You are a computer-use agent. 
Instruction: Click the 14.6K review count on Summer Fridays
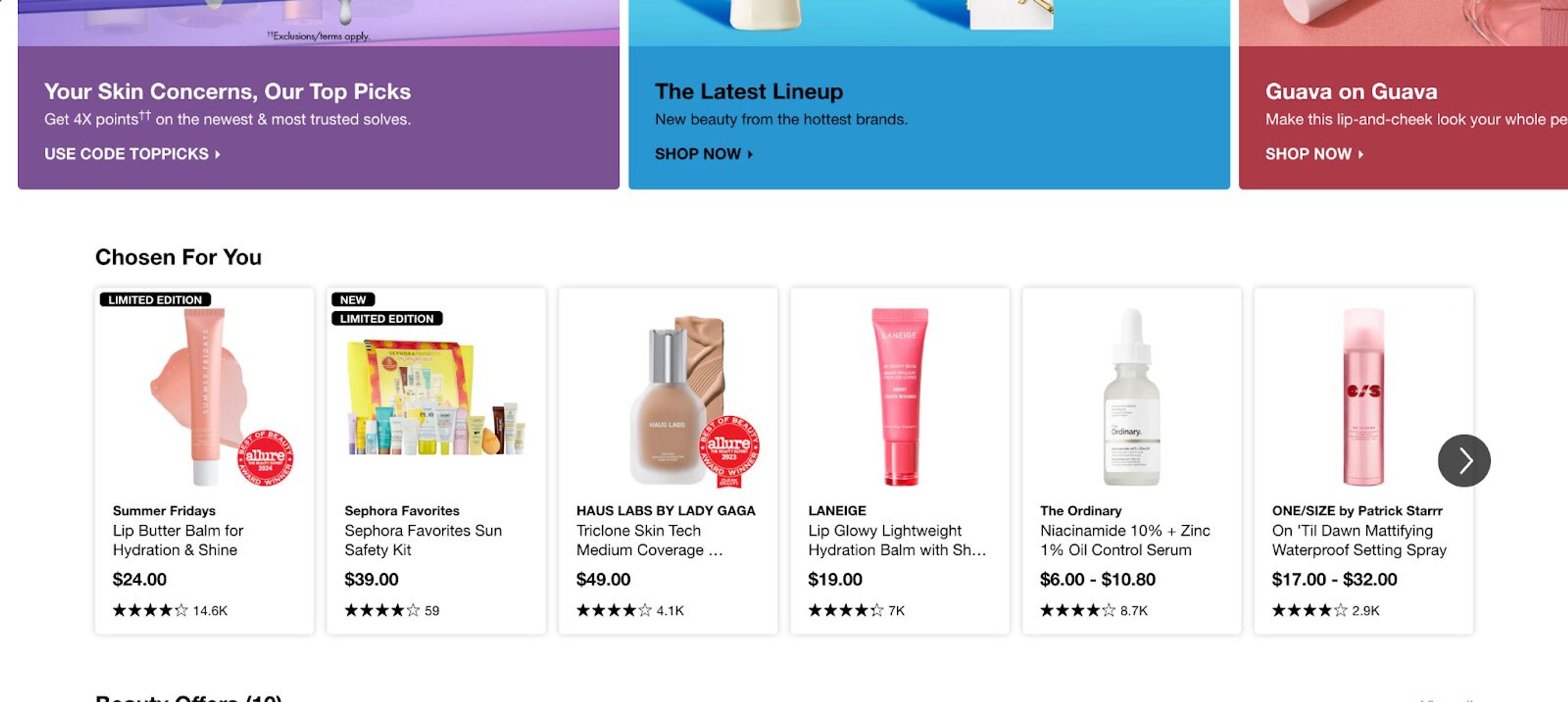click(x=209, y=609)
